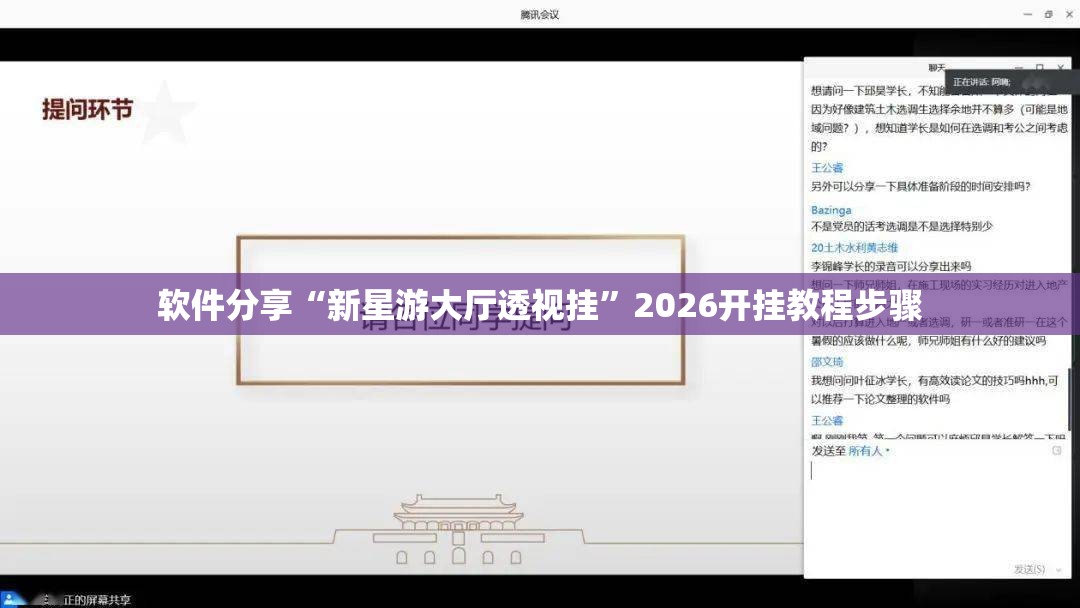Click sender name Bazinga in chat
The height and width of the screenshot is (608, 1080).
(831, 210)
